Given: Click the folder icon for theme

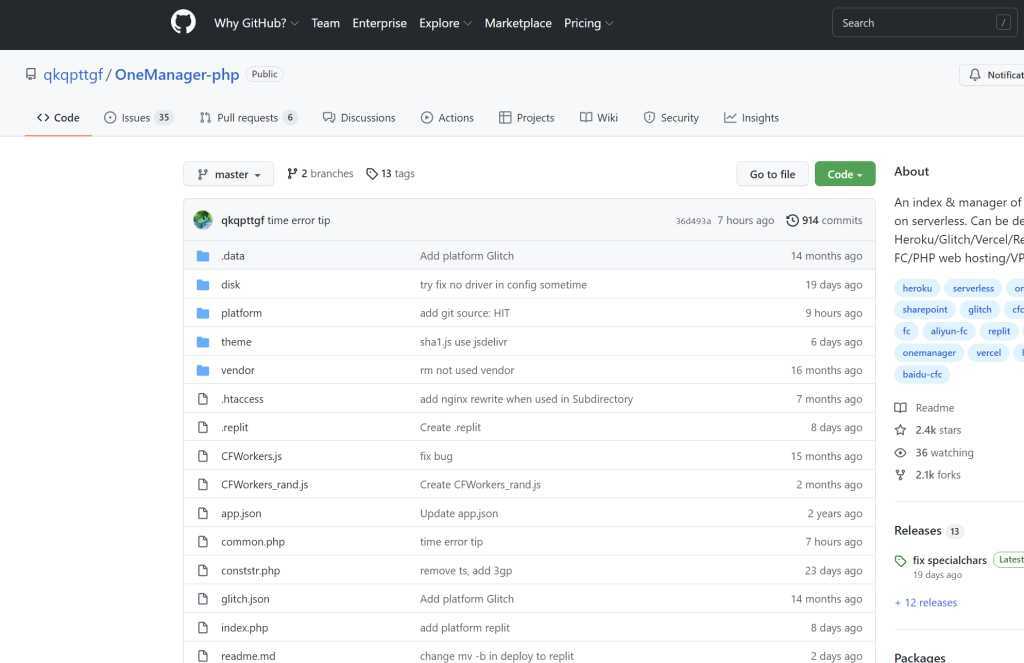Looking at the screenshot, I should point(203,342).
